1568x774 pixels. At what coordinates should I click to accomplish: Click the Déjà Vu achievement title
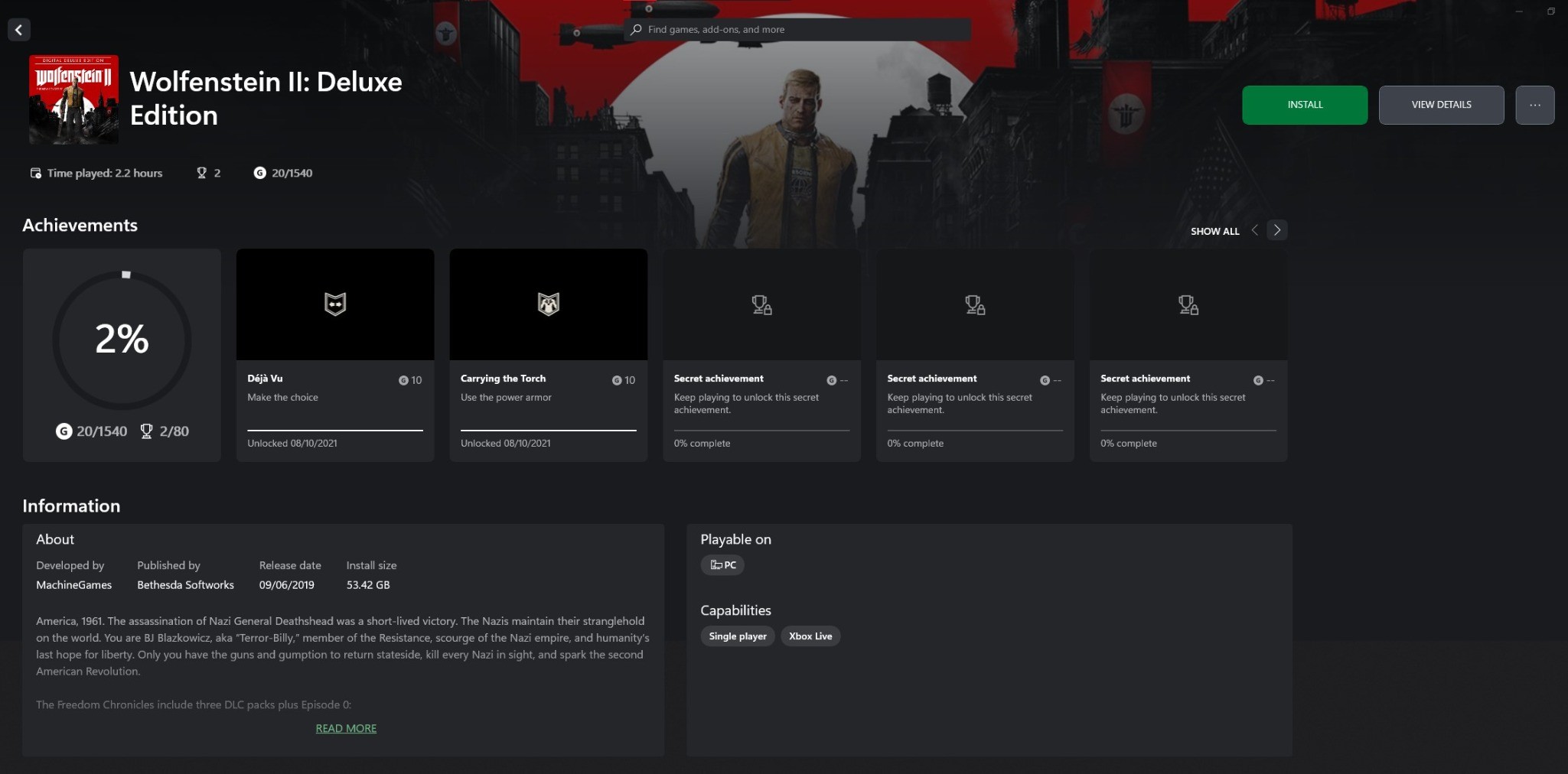[x=265, y=379]
